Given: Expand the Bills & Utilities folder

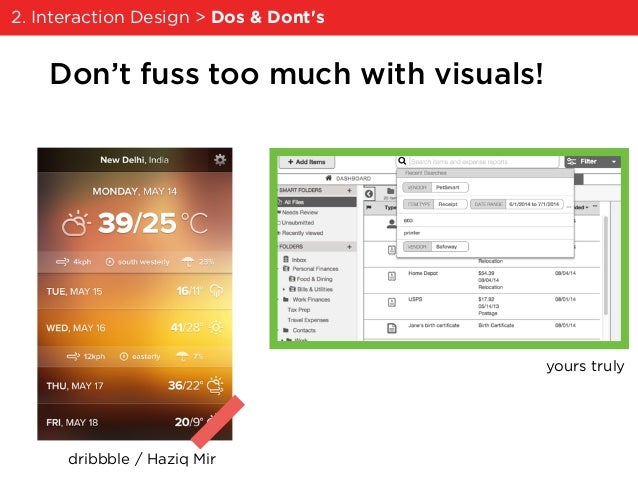Looking at the screenshot, I should (x=284, y=289).
